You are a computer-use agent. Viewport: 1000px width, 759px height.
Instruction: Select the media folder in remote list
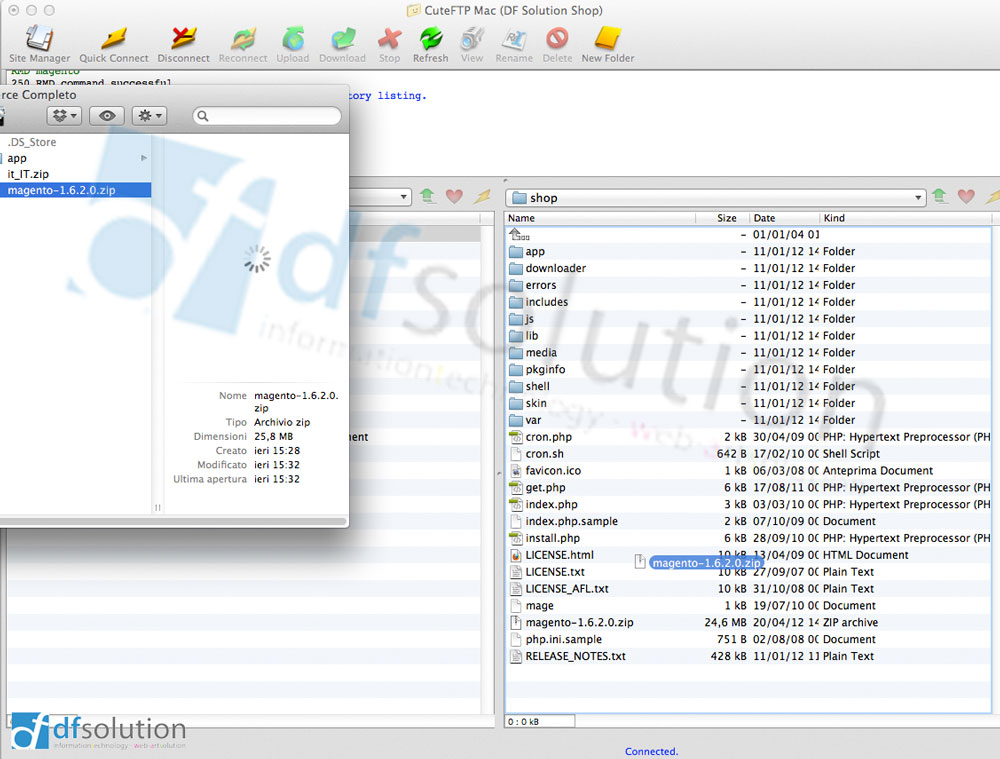pos(749,353)
